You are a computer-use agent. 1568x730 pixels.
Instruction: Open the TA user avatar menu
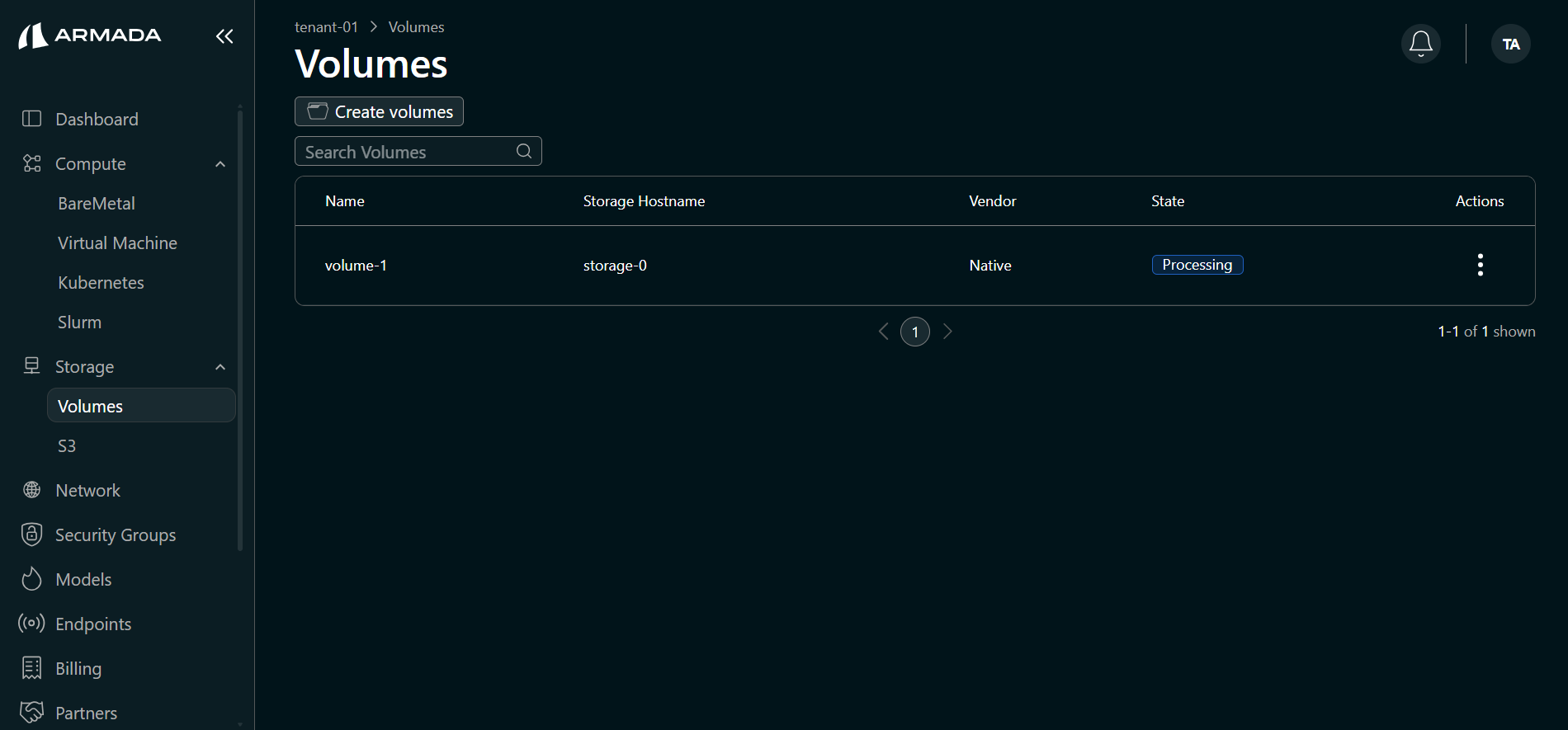coord(1511,44)
